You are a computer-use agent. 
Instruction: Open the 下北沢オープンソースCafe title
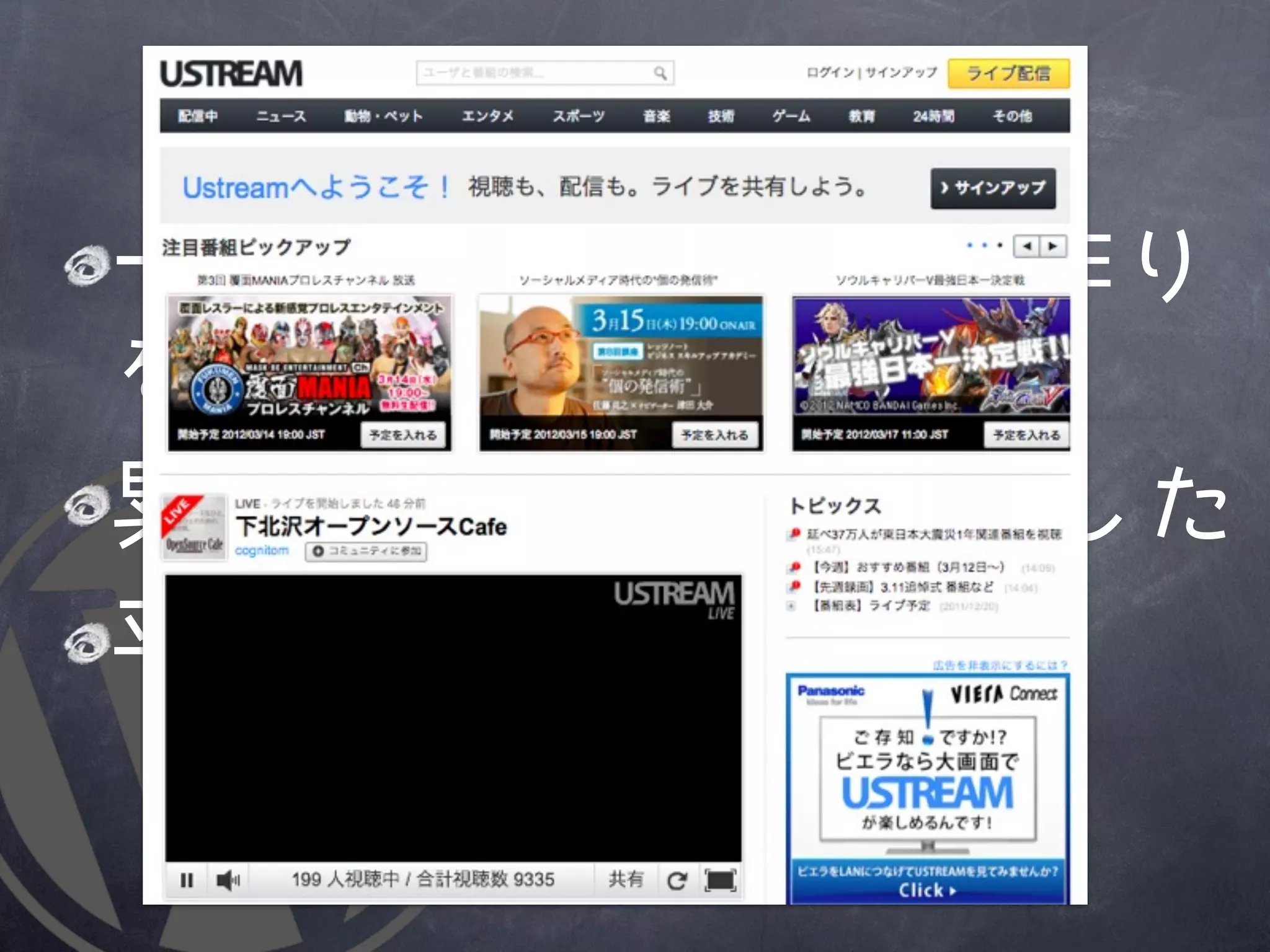[371, 527]
